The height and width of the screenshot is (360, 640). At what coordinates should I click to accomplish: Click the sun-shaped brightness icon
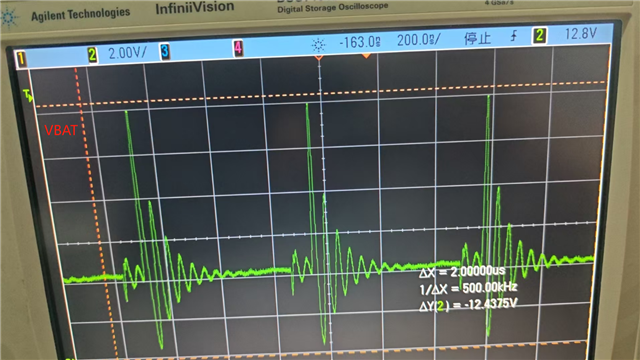318,45
